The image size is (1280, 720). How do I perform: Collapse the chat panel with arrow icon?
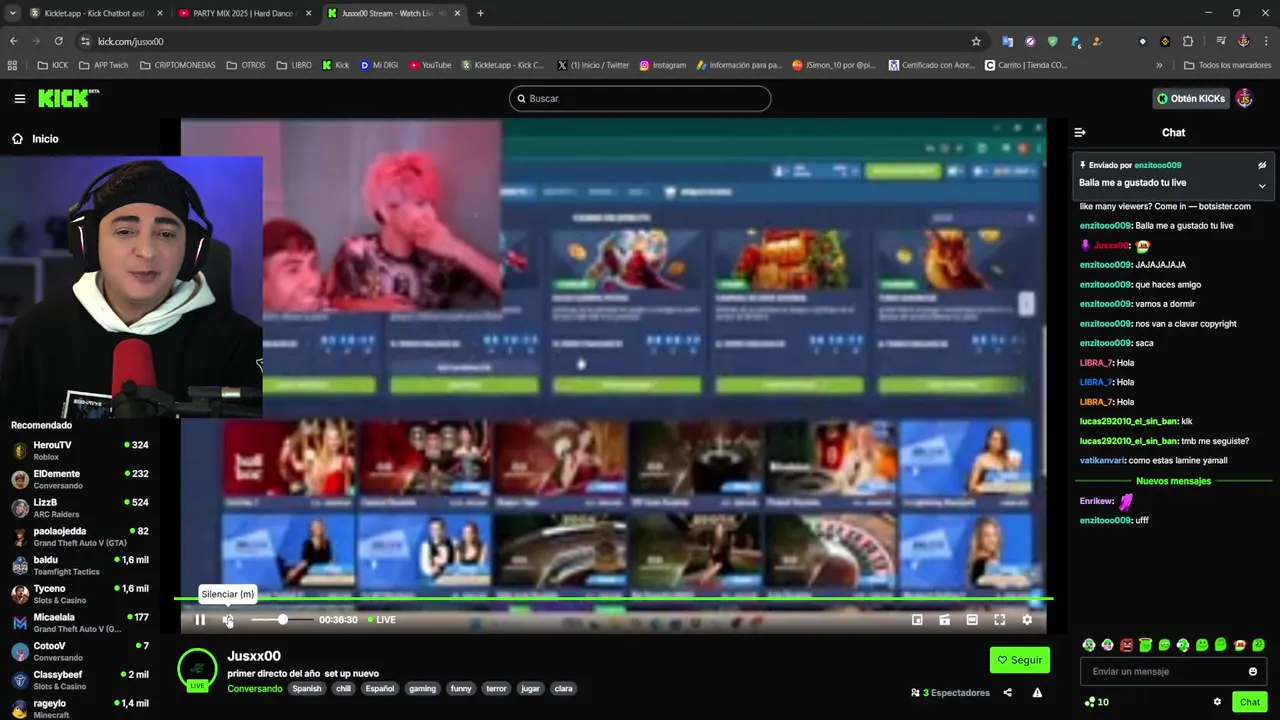(x=1080, y=132)
